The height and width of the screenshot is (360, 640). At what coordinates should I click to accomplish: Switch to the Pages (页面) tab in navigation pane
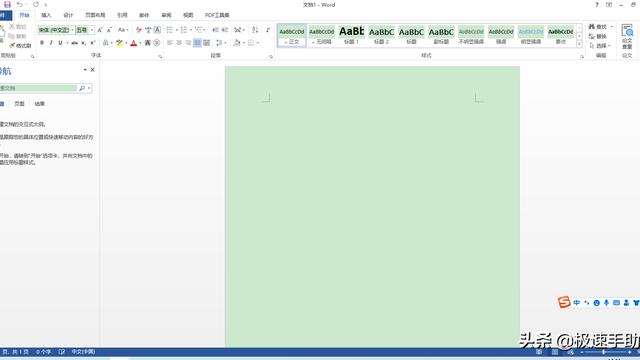tap(19, 104)
